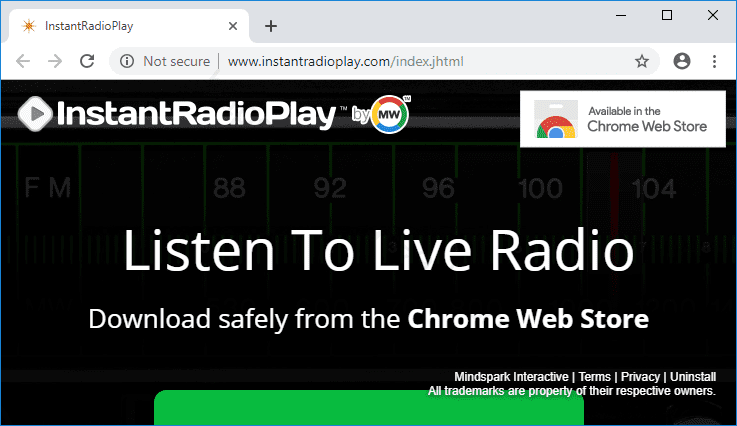Click the back navigation arrow
Screen dimensions: 737x426
(24, 61)
